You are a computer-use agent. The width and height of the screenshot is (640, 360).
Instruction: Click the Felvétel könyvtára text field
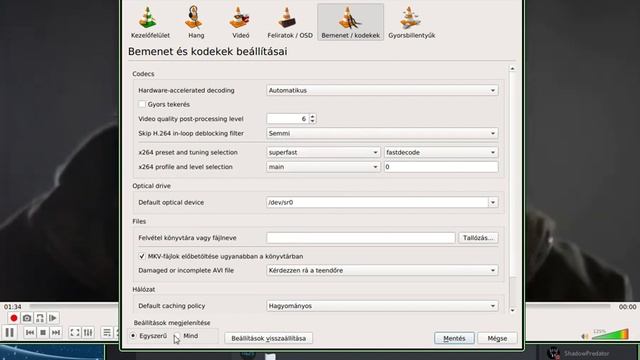pos(361,238)
